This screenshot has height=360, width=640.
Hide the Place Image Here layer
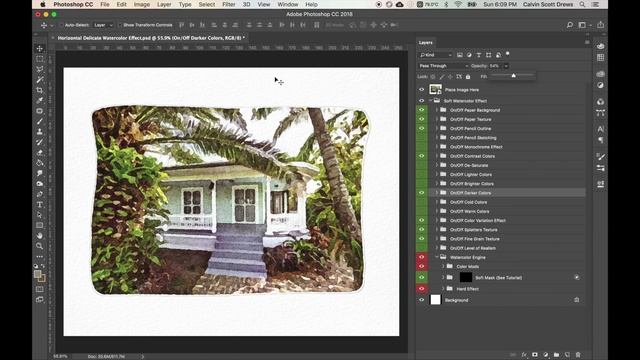coord(422,89)
